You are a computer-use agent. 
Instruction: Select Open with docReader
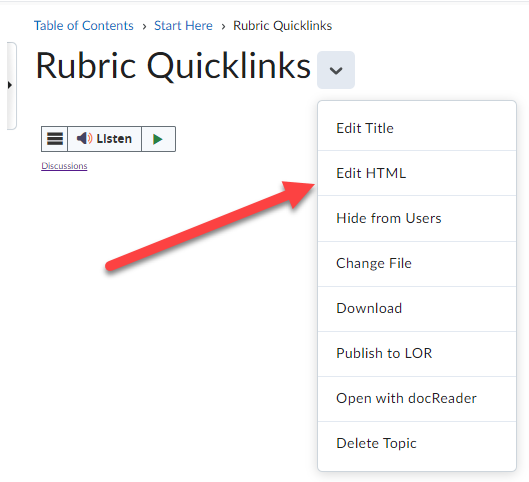[417, 398]
